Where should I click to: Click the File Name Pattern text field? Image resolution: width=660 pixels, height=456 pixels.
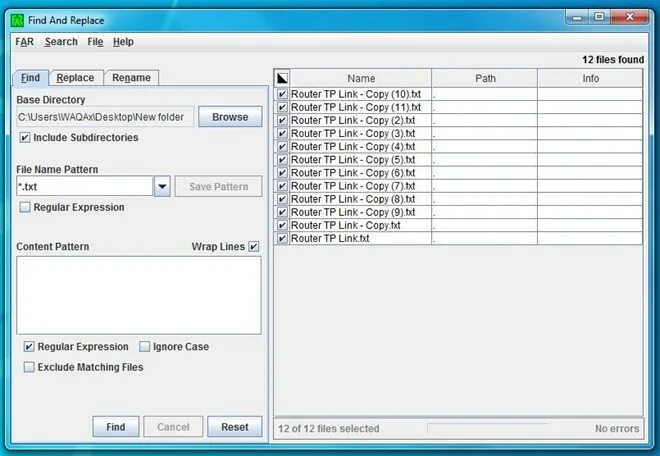[x=84, y=187]
